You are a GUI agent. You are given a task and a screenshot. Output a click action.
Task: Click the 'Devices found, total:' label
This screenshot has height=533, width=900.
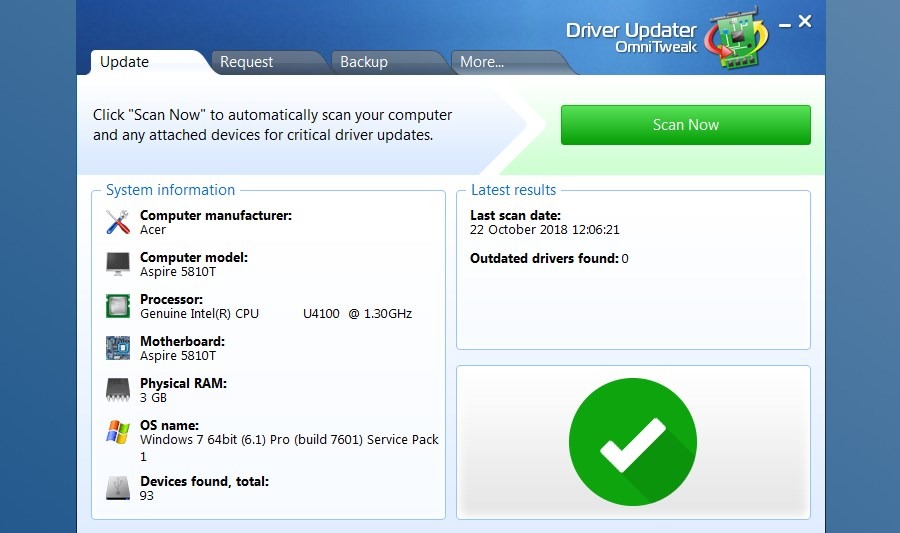204,481
